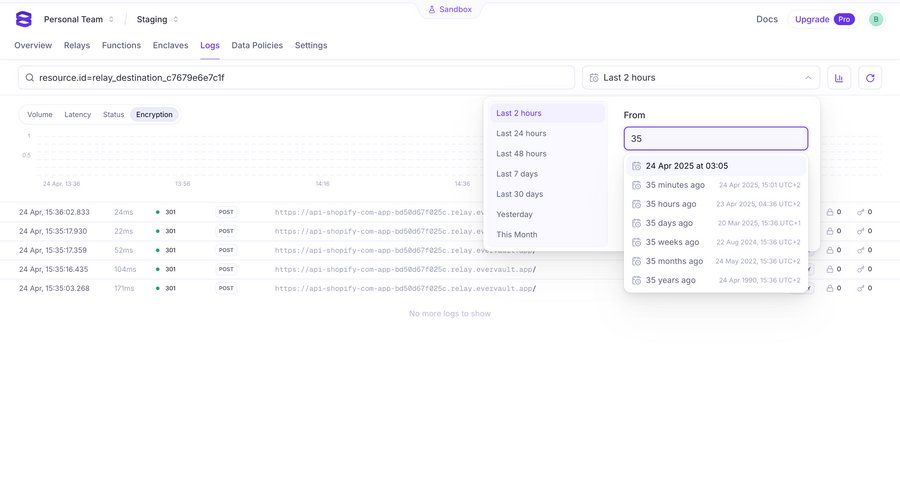Click the From date input containing 35
The image size is (900, 484).
pos(716,138)
